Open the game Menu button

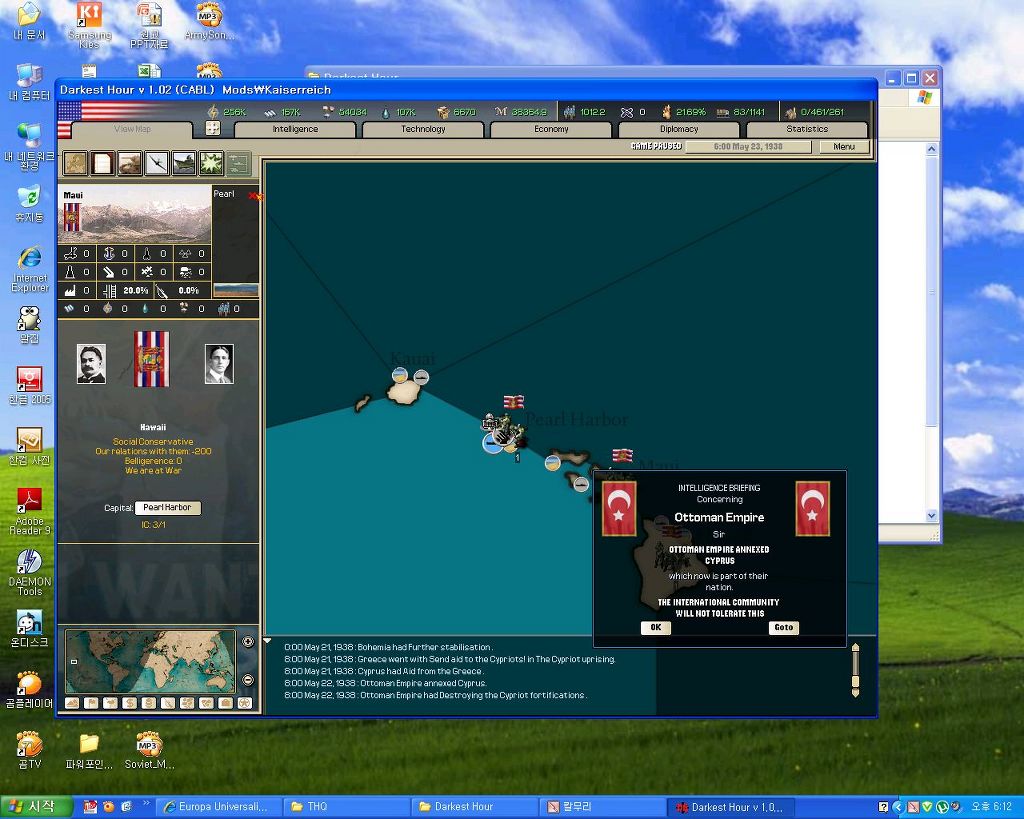pos(844,147)
